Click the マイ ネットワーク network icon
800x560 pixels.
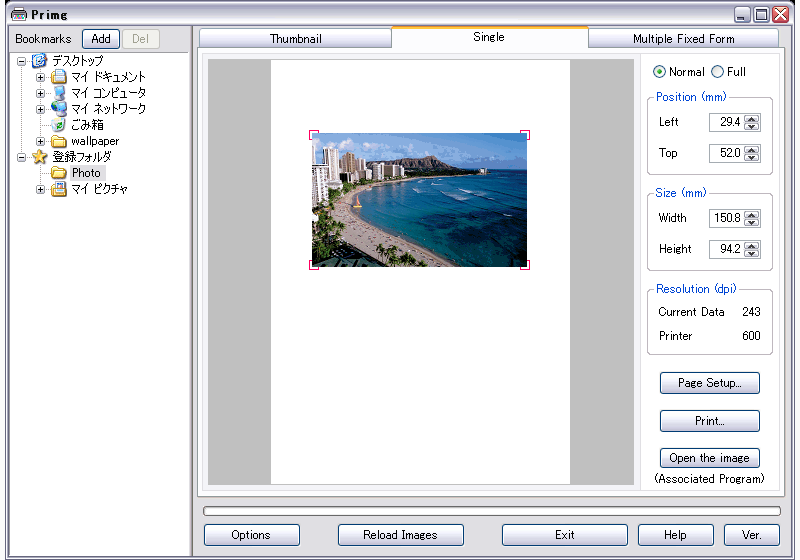click(59, 109)
